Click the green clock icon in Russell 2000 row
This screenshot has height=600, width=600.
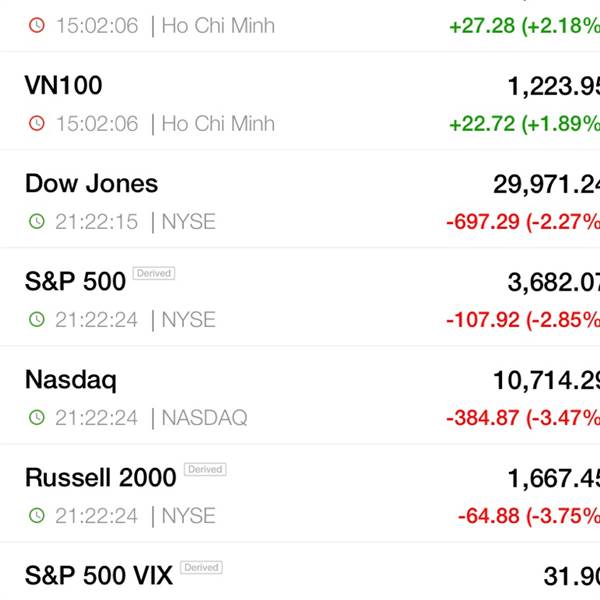pos(37,515)
